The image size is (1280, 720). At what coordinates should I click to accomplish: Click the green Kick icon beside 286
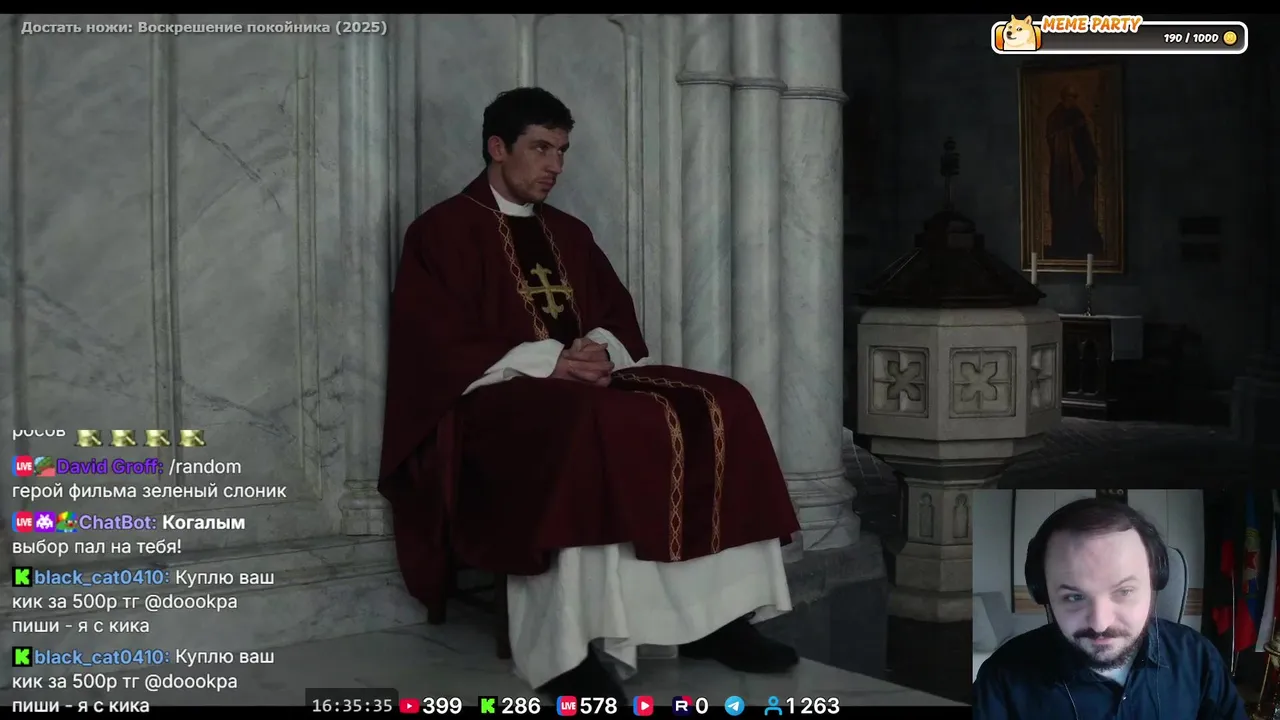point(488,706)
